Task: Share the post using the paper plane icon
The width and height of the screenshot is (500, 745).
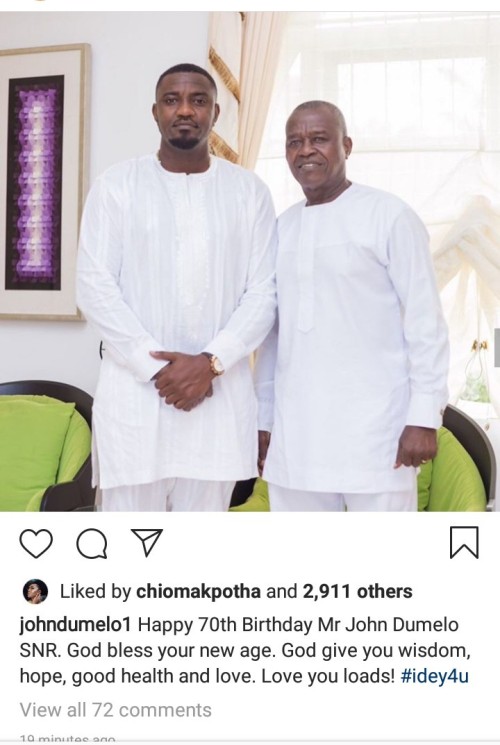Action: pos(147,542)
